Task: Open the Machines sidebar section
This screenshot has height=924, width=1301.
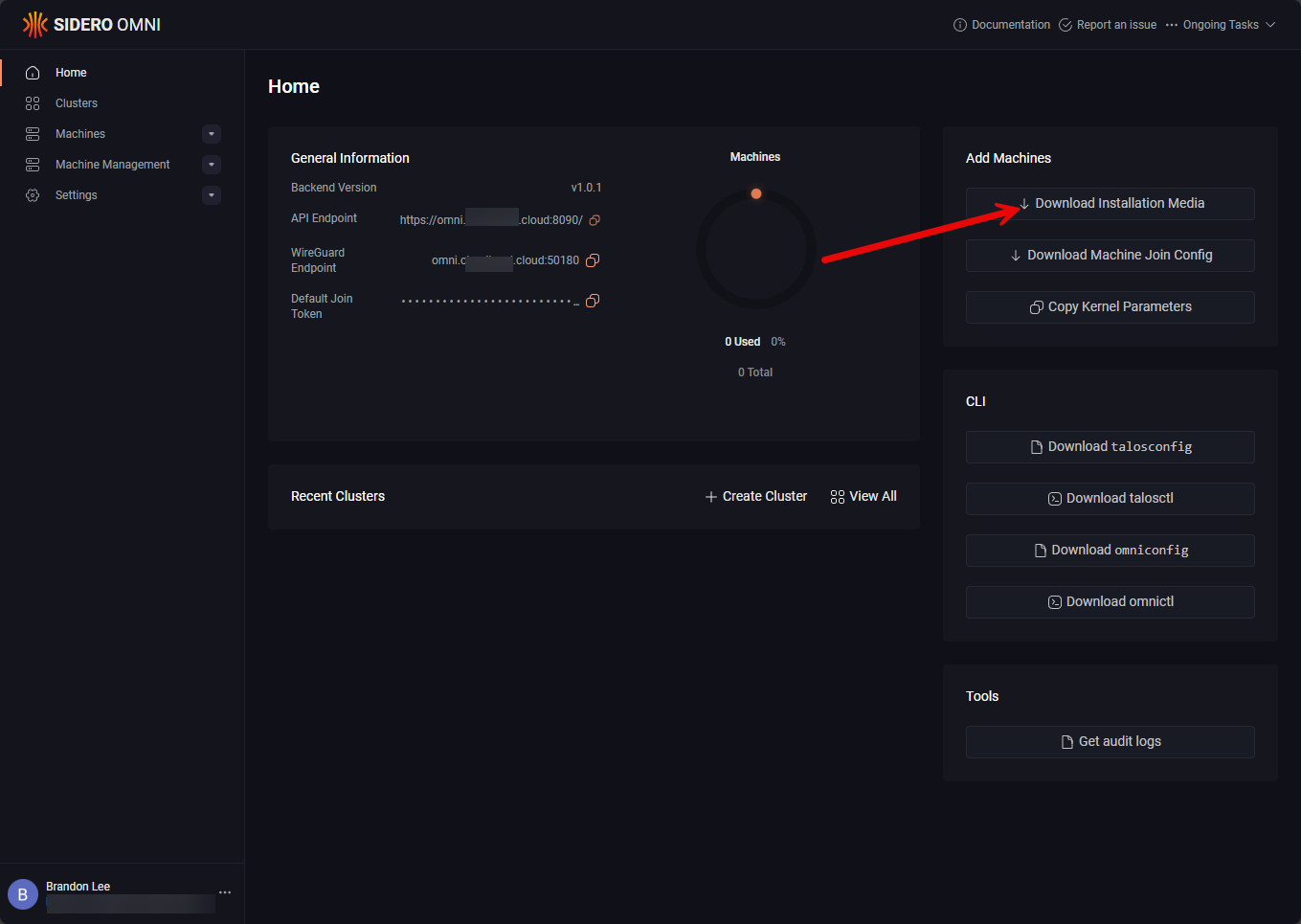Action: 123,134
